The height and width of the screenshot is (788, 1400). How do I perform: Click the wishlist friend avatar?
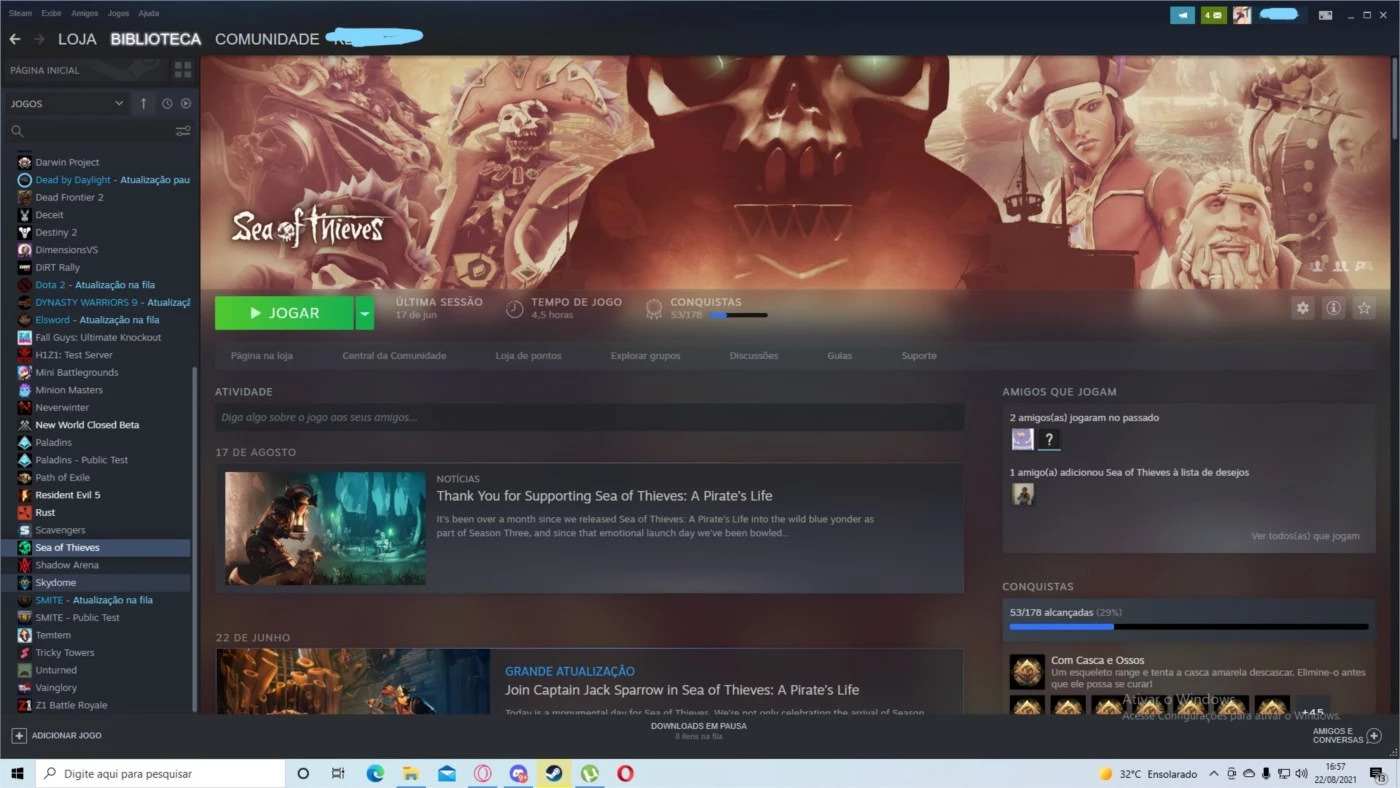point(1022,493)
